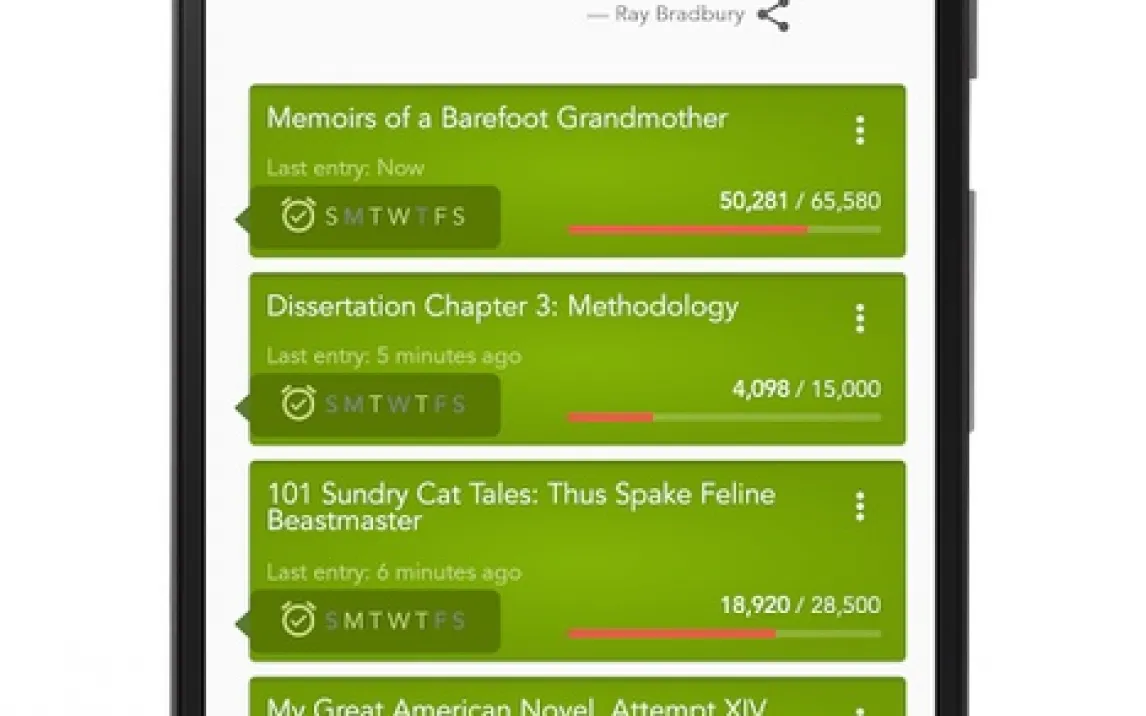
Task: Select My Great American Novel, Attempt XIV card
Action: (516, 703)
